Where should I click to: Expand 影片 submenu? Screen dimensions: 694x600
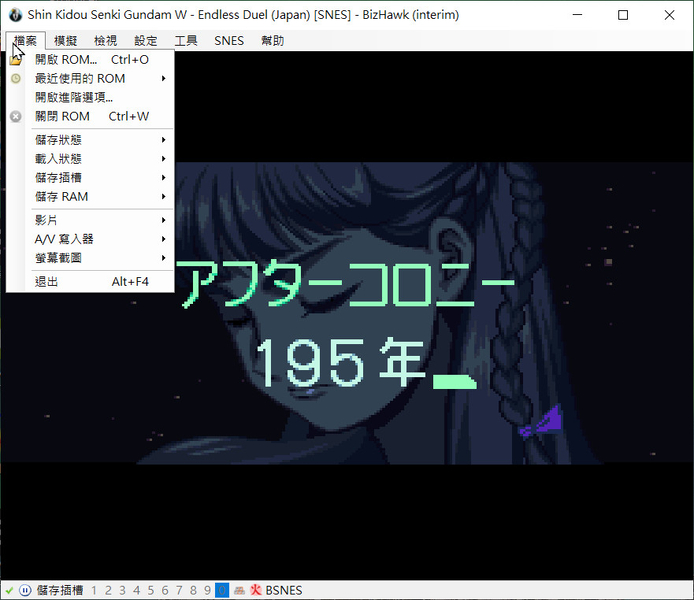[x=90, y=220]
